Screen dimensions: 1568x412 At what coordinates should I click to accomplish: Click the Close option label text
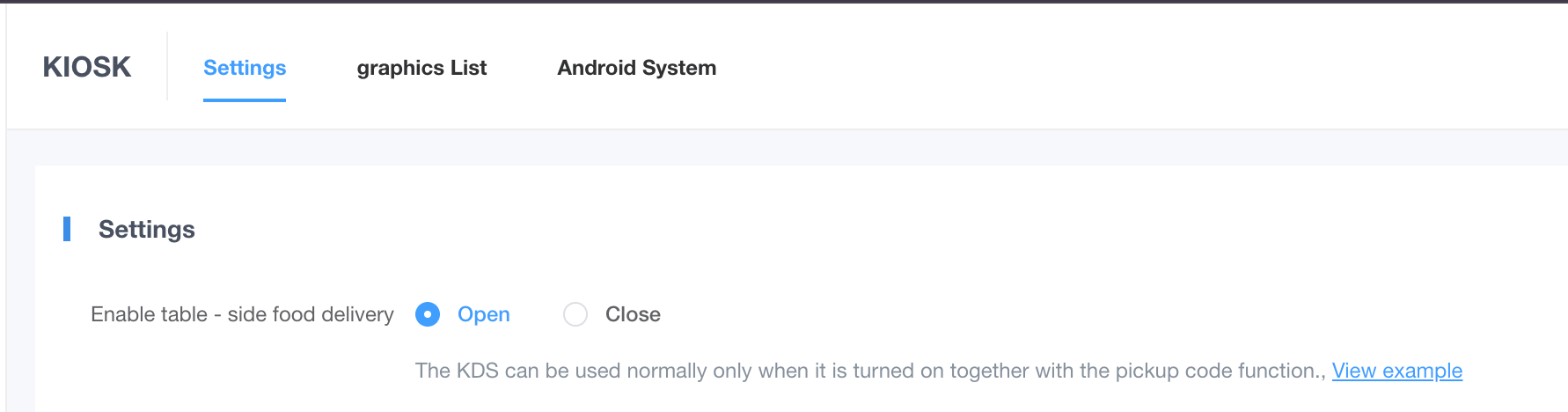(x=633, y=314)
